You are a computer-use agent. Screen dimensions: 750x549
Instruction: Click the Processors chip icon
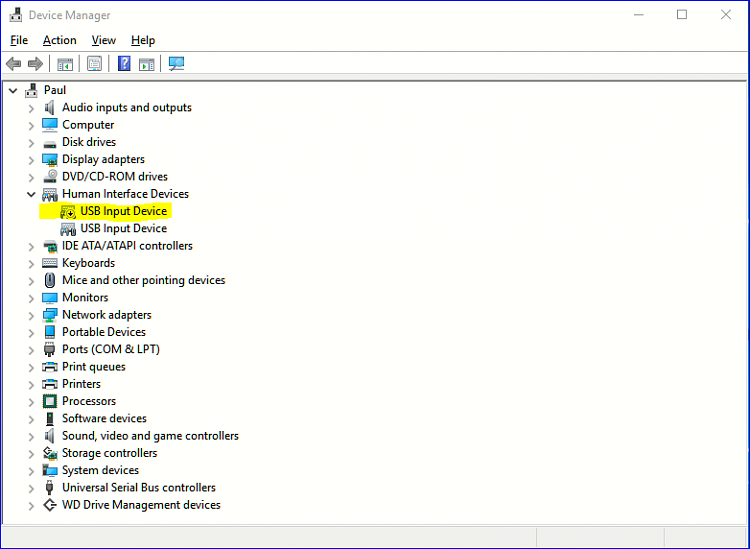pyautogui.click(x=50, y=401)
